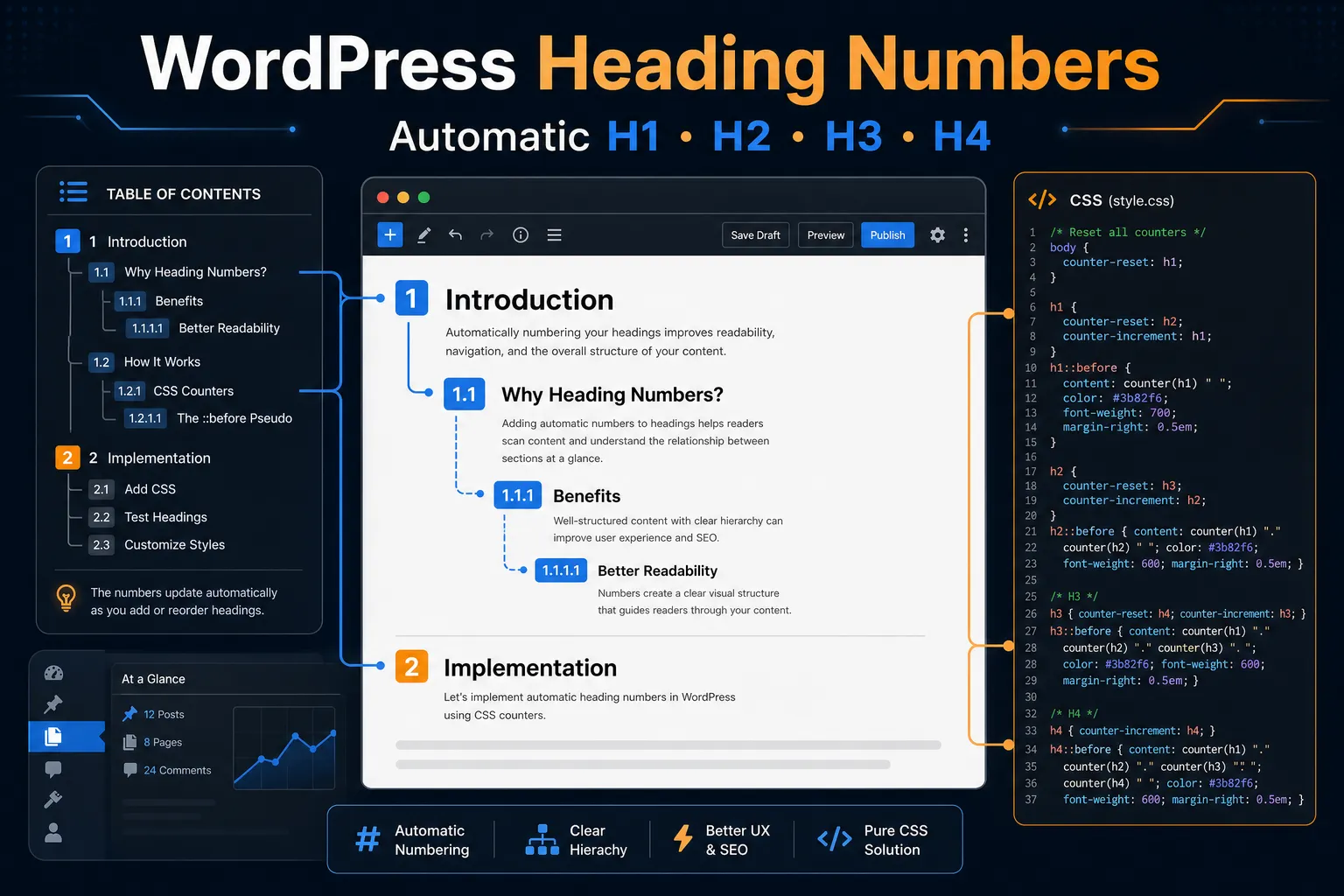Click the Table of Contents list icon
The width and height of the screenshot is (1344, 896).
coord(73,192)
